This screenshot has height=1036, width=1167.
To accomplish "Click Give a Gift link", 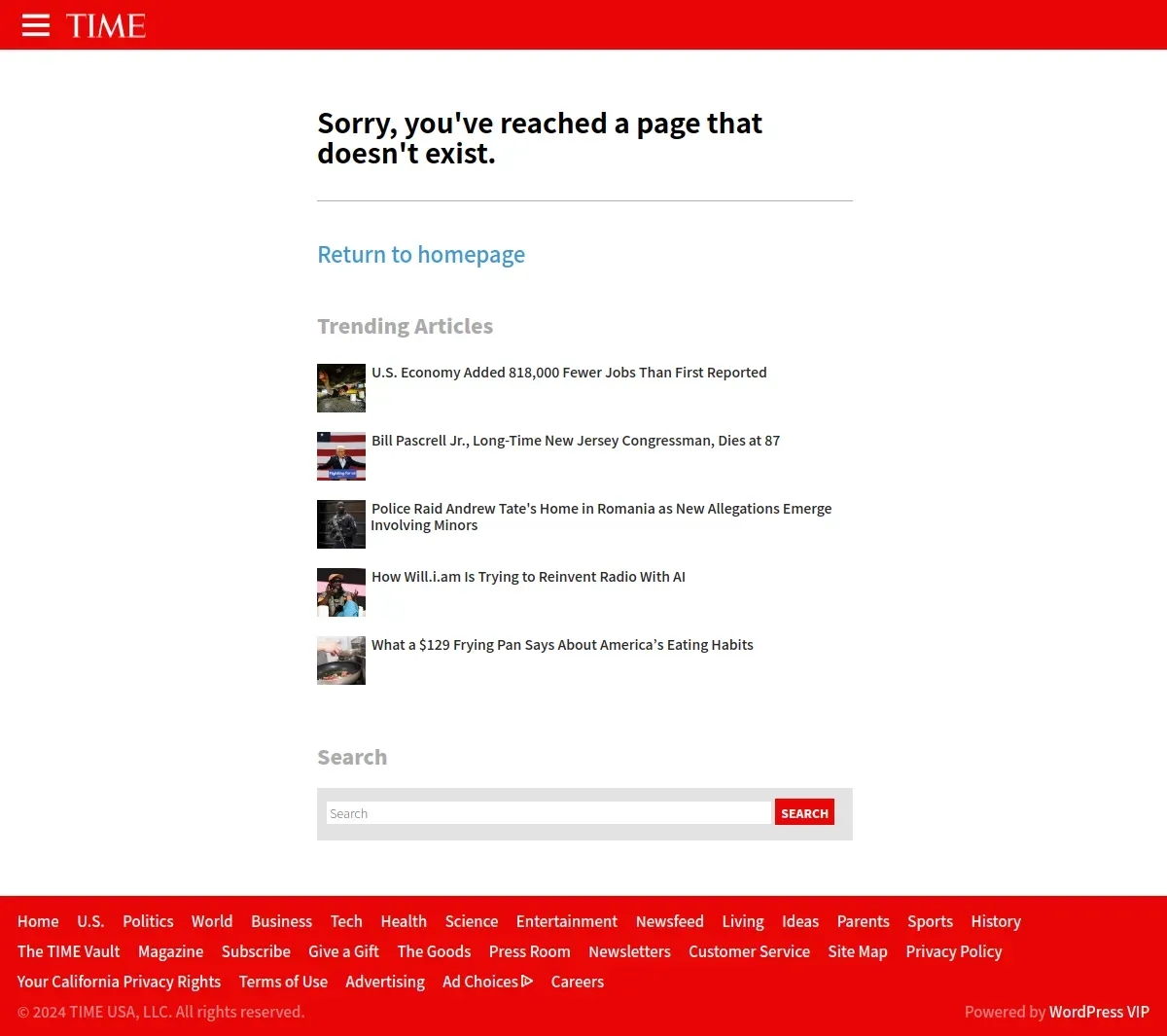I will click(x=343, y=951).
